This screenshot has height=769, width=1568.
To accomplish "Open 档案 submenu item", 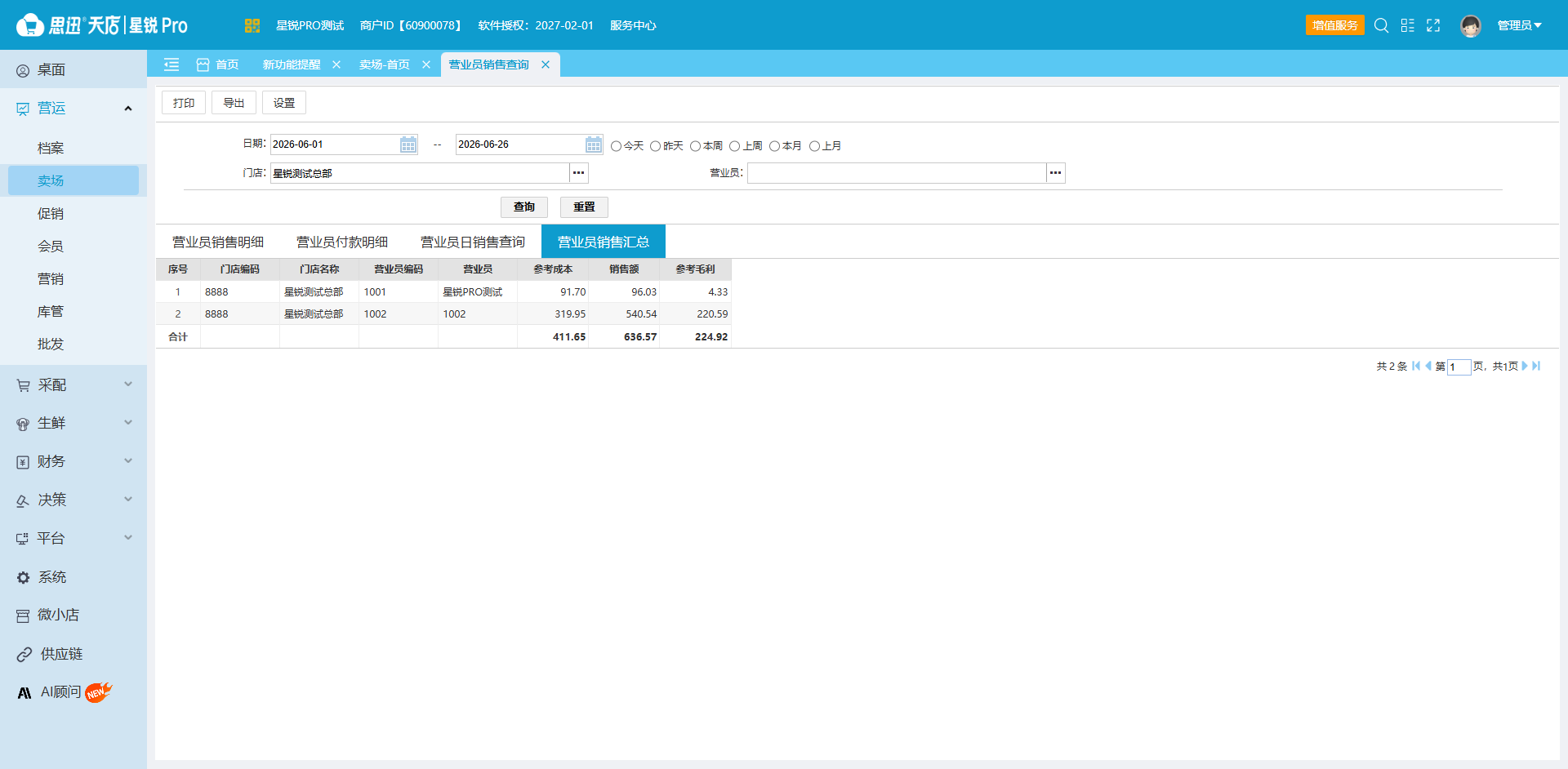I will point(73,148).
